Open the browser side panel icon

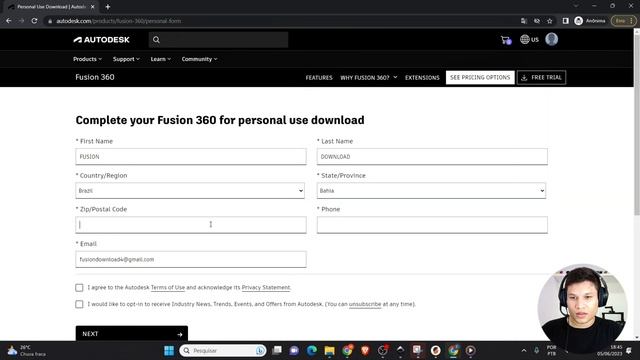565,21
